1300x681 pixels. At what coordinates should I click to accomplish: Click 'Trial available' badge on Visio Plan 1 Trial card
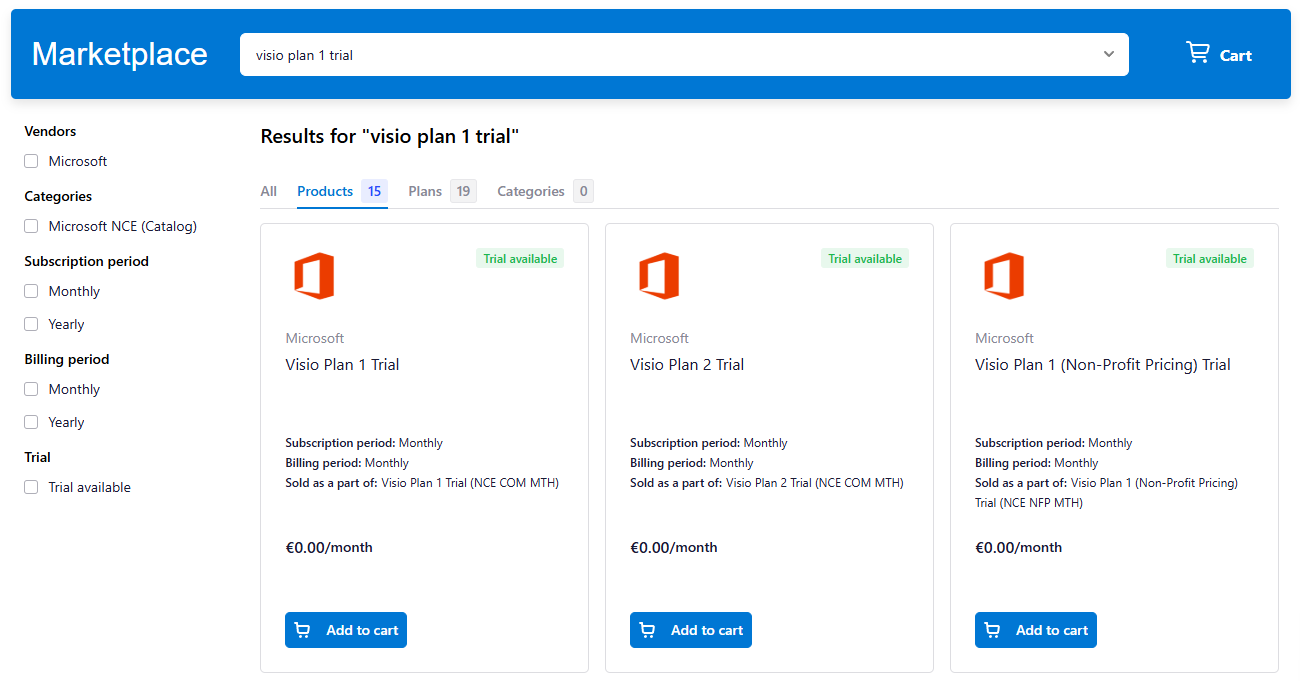(520, 258)
